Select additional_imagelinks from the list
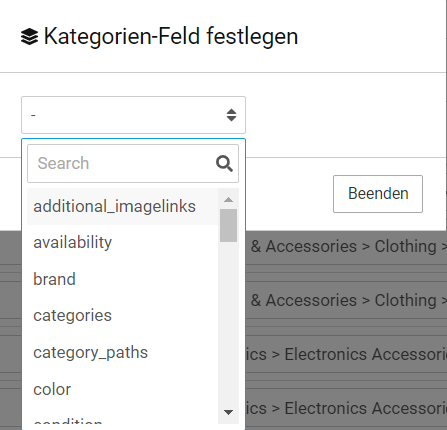The height and width of the screenshot is (430, 447). (122, 206)
